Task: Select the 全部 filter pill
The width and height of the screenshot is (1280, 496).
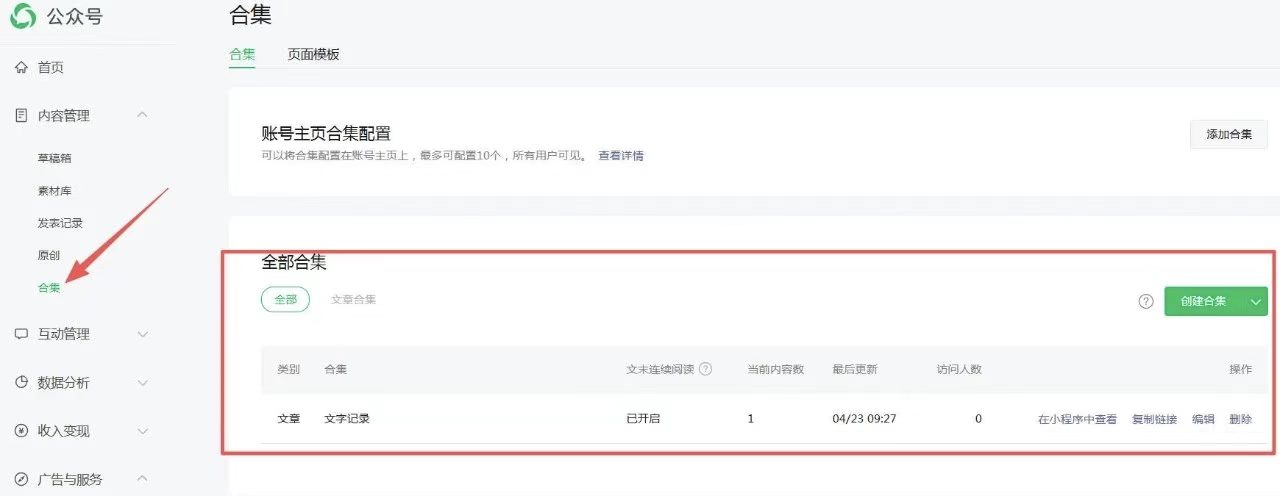Action: [x=286, y=300]
